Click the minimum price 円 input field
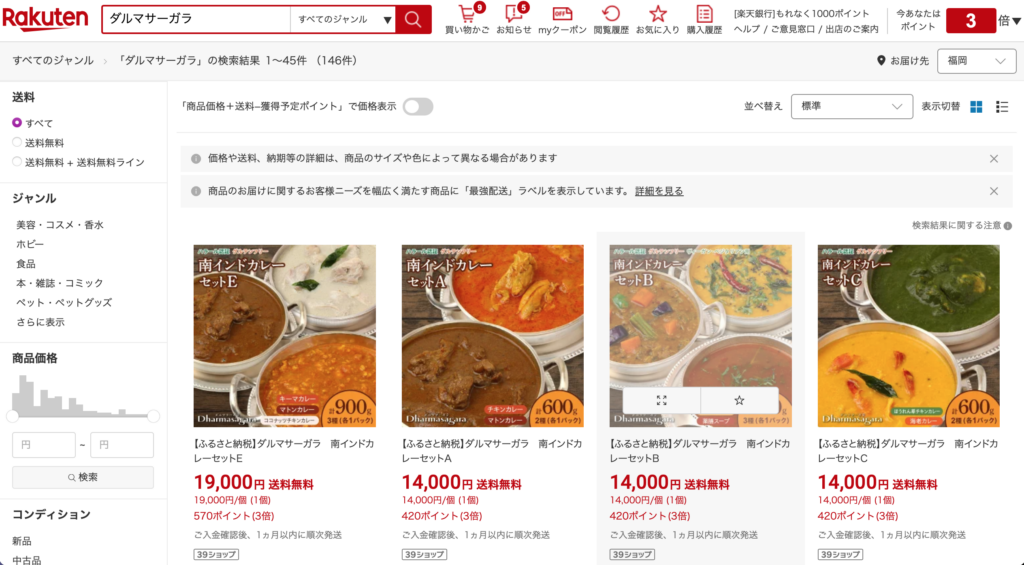Viewport: 1024px width, 565px height. click(44, 445)
